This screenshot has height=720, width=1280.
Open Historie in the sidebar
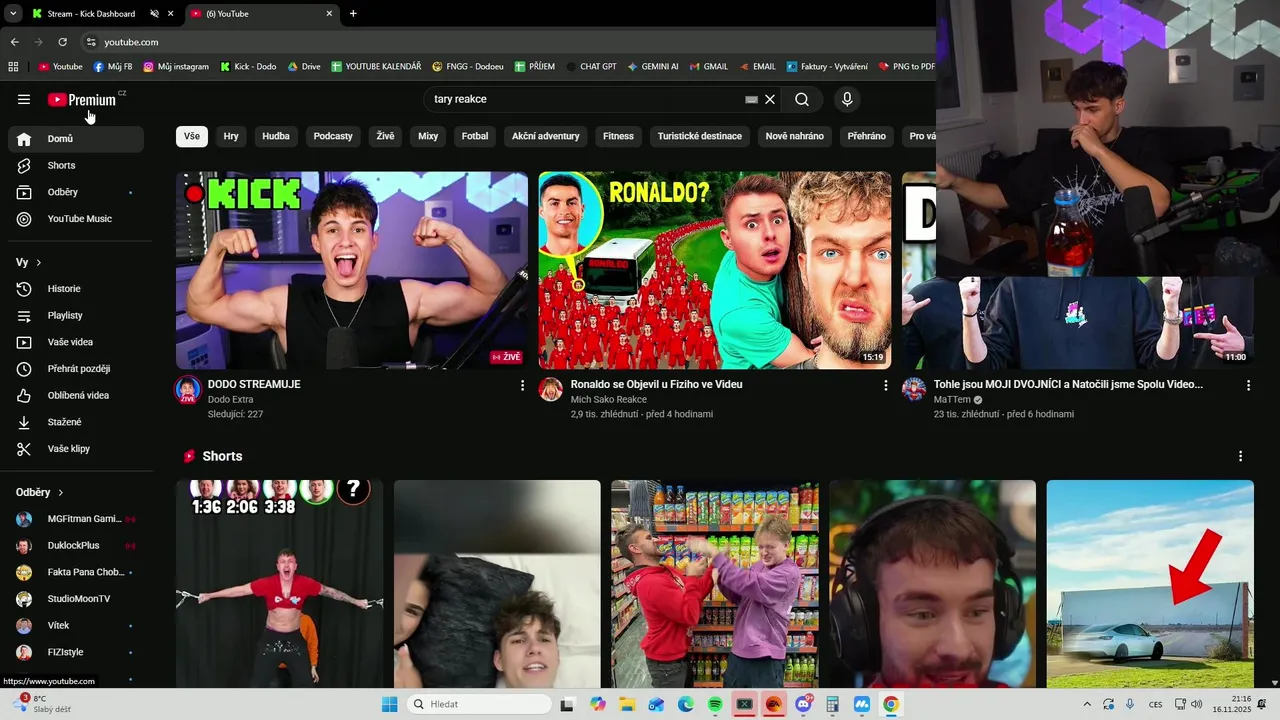click(x=76, y=289)
